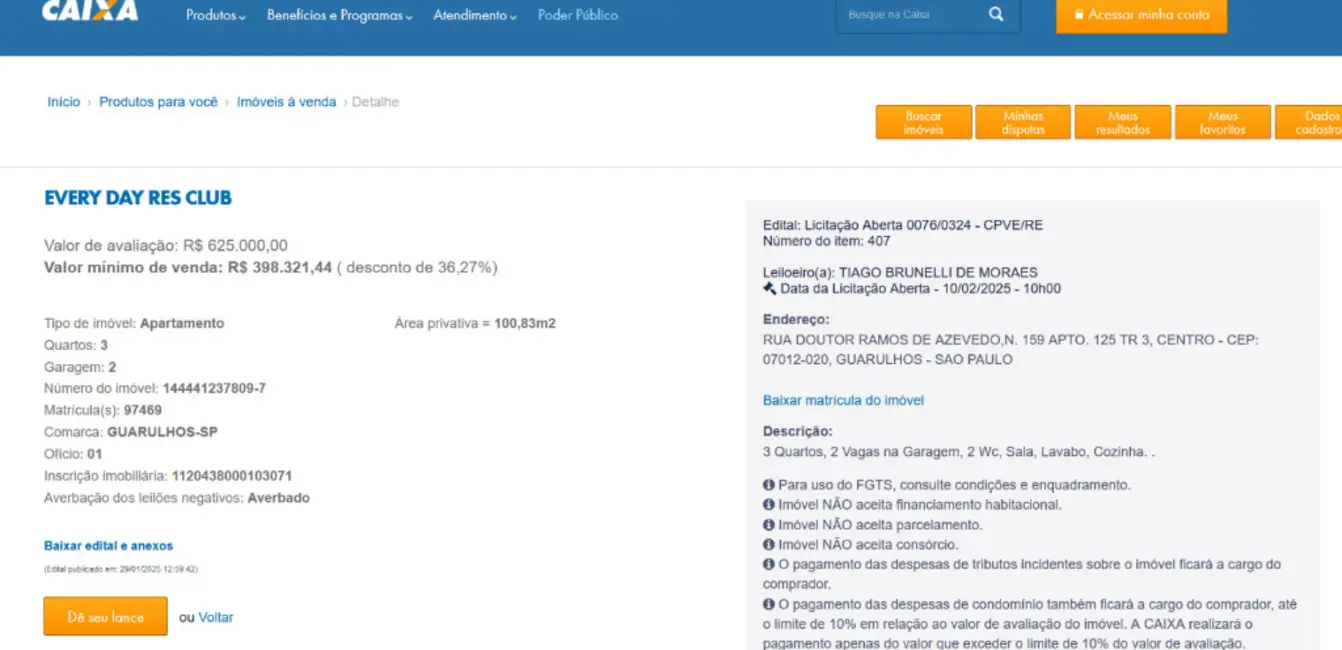1342x650 pixels.
Task: Go to Buscar imóveis tab
Action: [x=923, y=123]
